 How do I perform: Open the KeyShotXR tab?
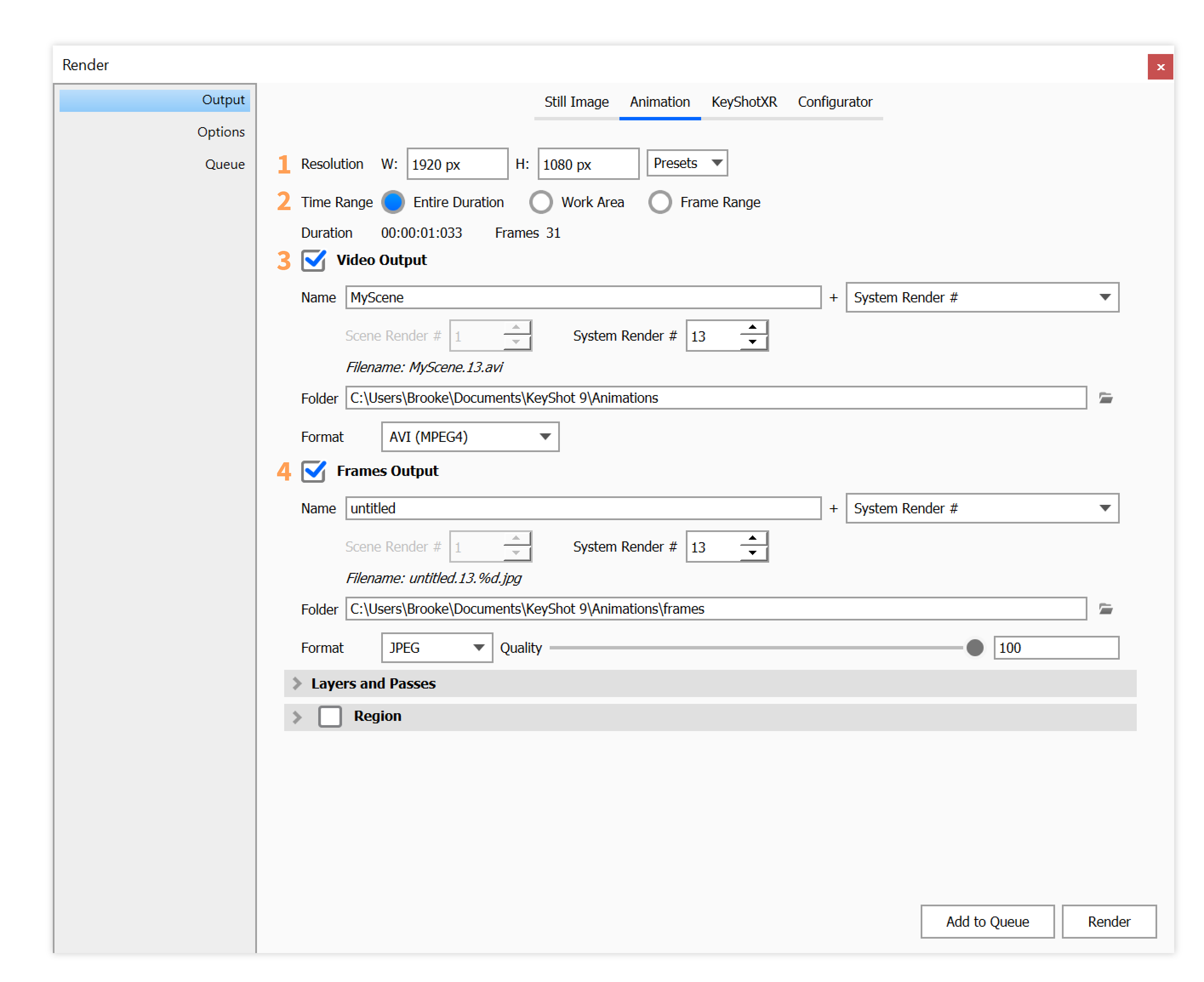click(x=743, y=102)
